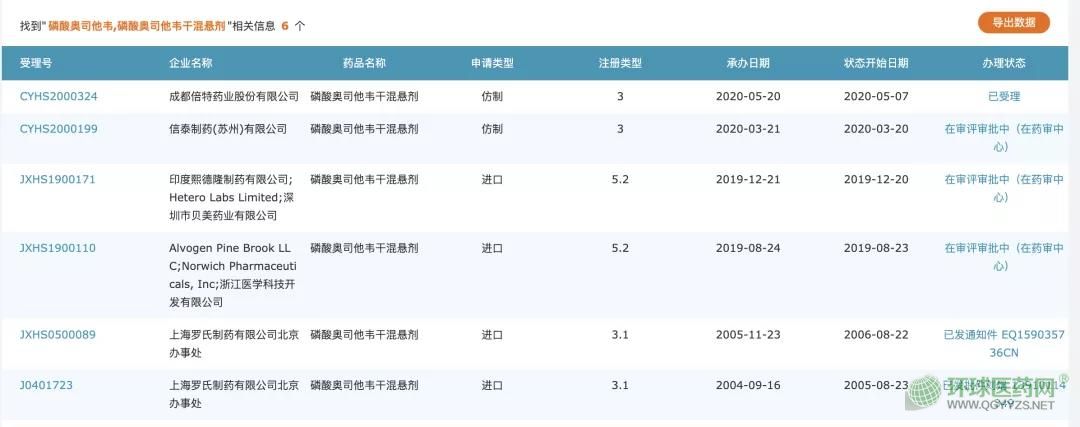The width and height of the screenshot is (1080, 427).
Task: Click the 申请类型 column header
Action: (492, 63)
